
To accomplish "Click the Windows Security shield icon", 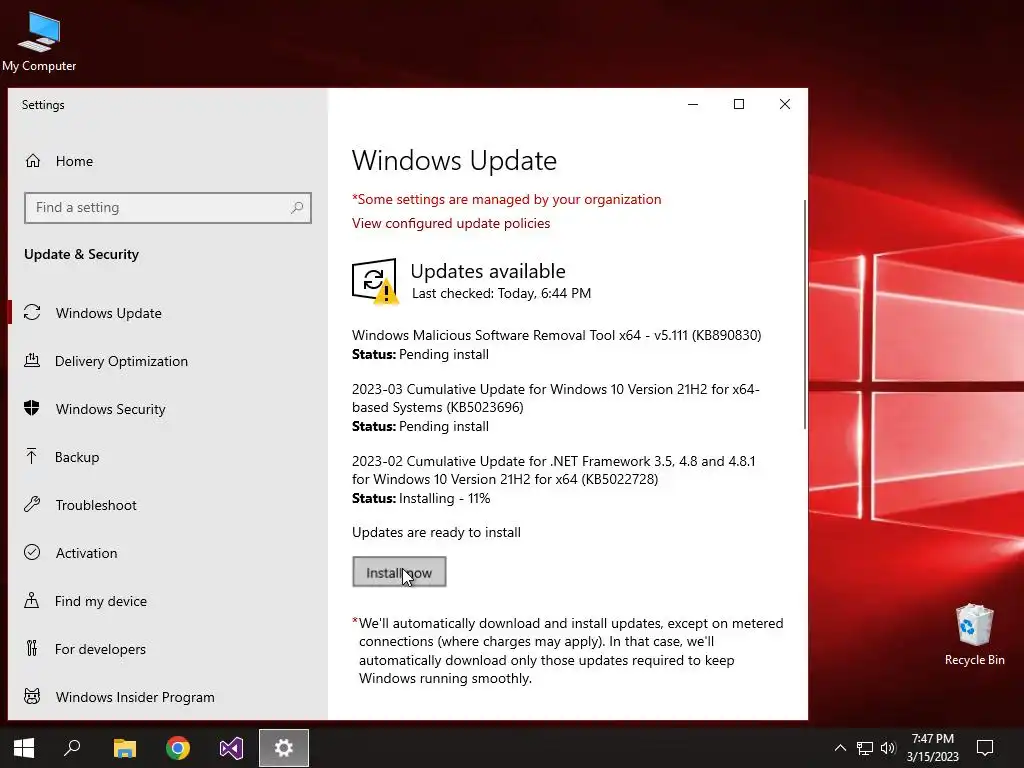I will 31,408.
